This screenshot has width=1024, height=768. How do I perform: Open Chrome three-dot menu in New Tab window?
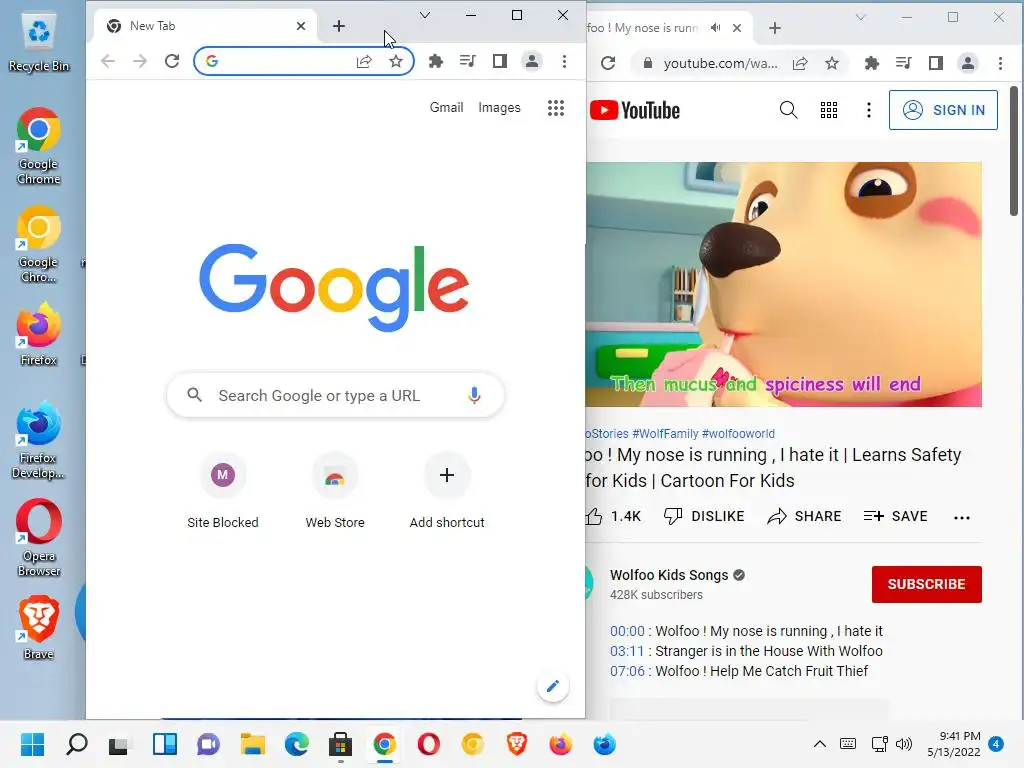pyautogui.click(x=564, y=61)
